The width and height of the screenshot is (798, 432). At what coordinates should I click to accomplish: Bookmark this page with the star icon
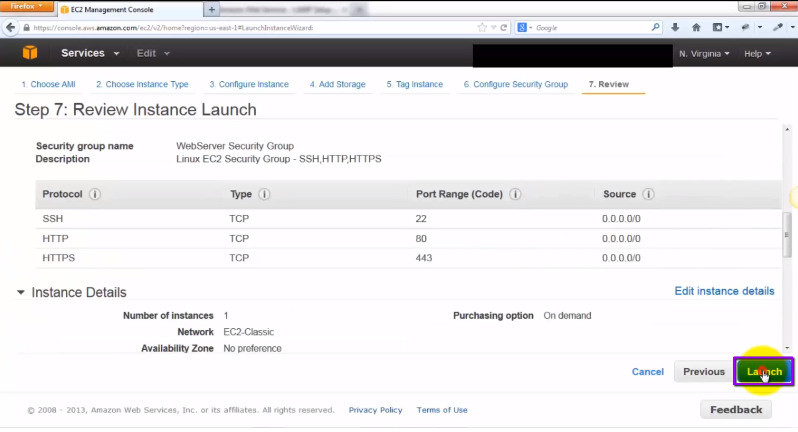(481, 27)
